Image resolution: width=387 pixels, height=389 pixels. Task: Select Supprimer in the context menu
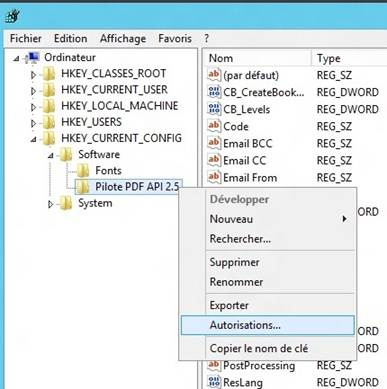[267, 262]
